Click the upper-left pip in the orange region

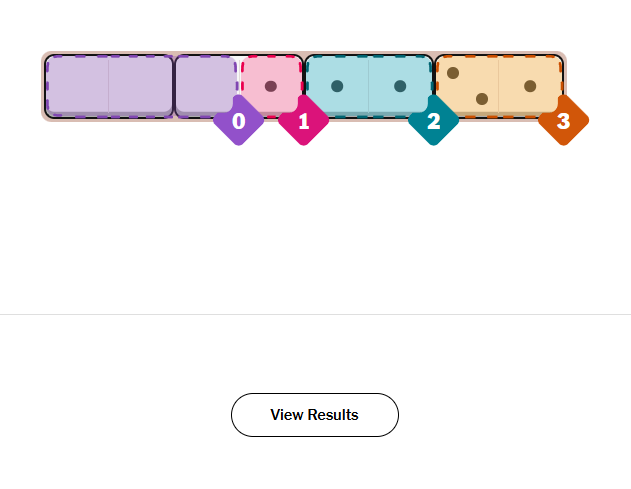453,73
